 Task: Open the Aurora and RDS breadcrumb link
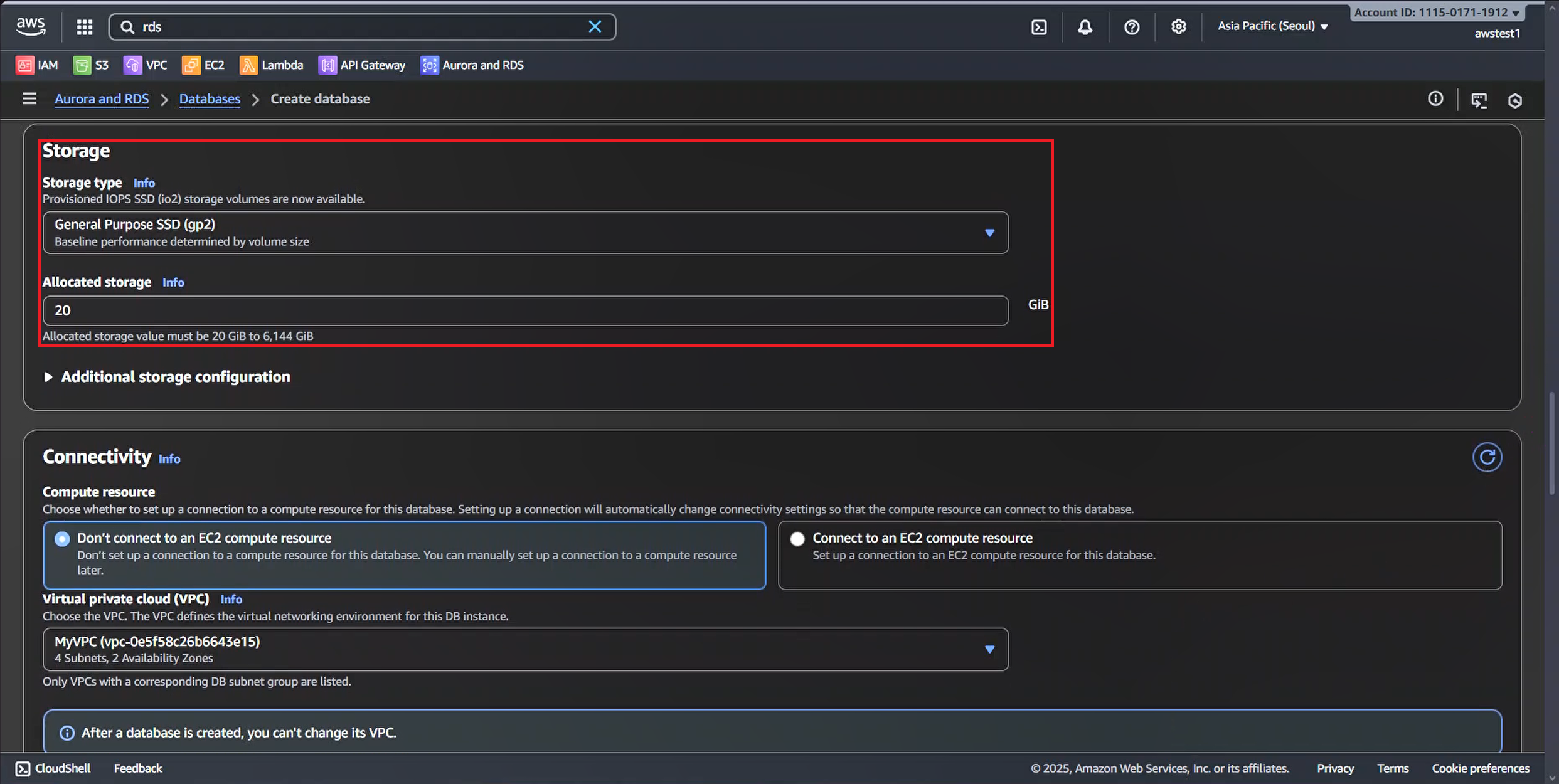coord(102,99)
